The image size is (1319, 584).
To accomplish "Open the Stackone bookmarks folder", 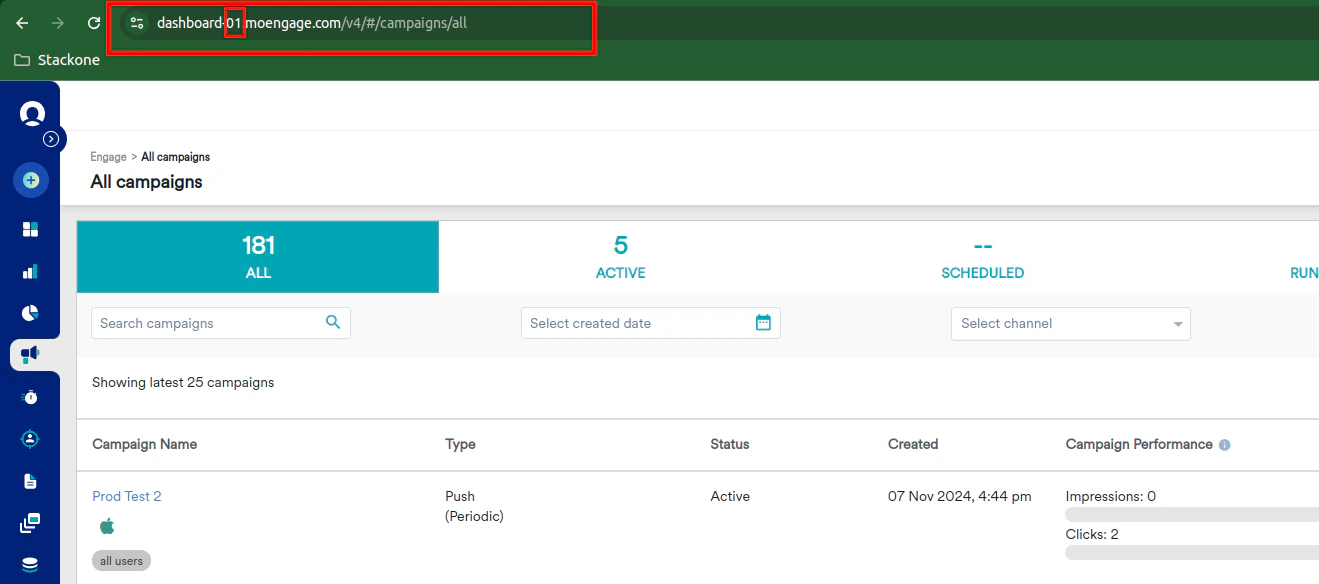I will tap(57, 60).
